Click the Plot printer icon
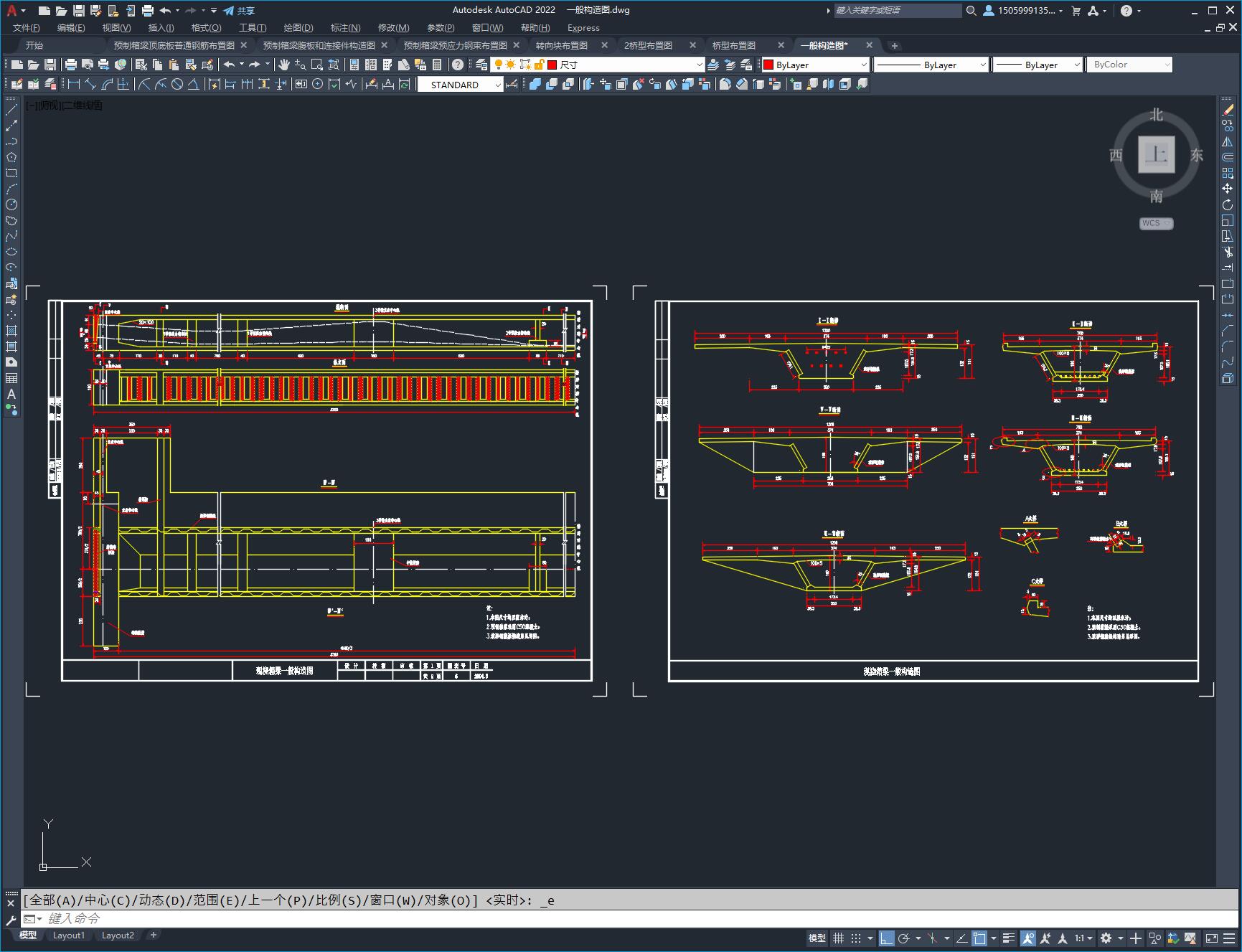The width and height of the screenshot is (1242, 952). [71, 65]
